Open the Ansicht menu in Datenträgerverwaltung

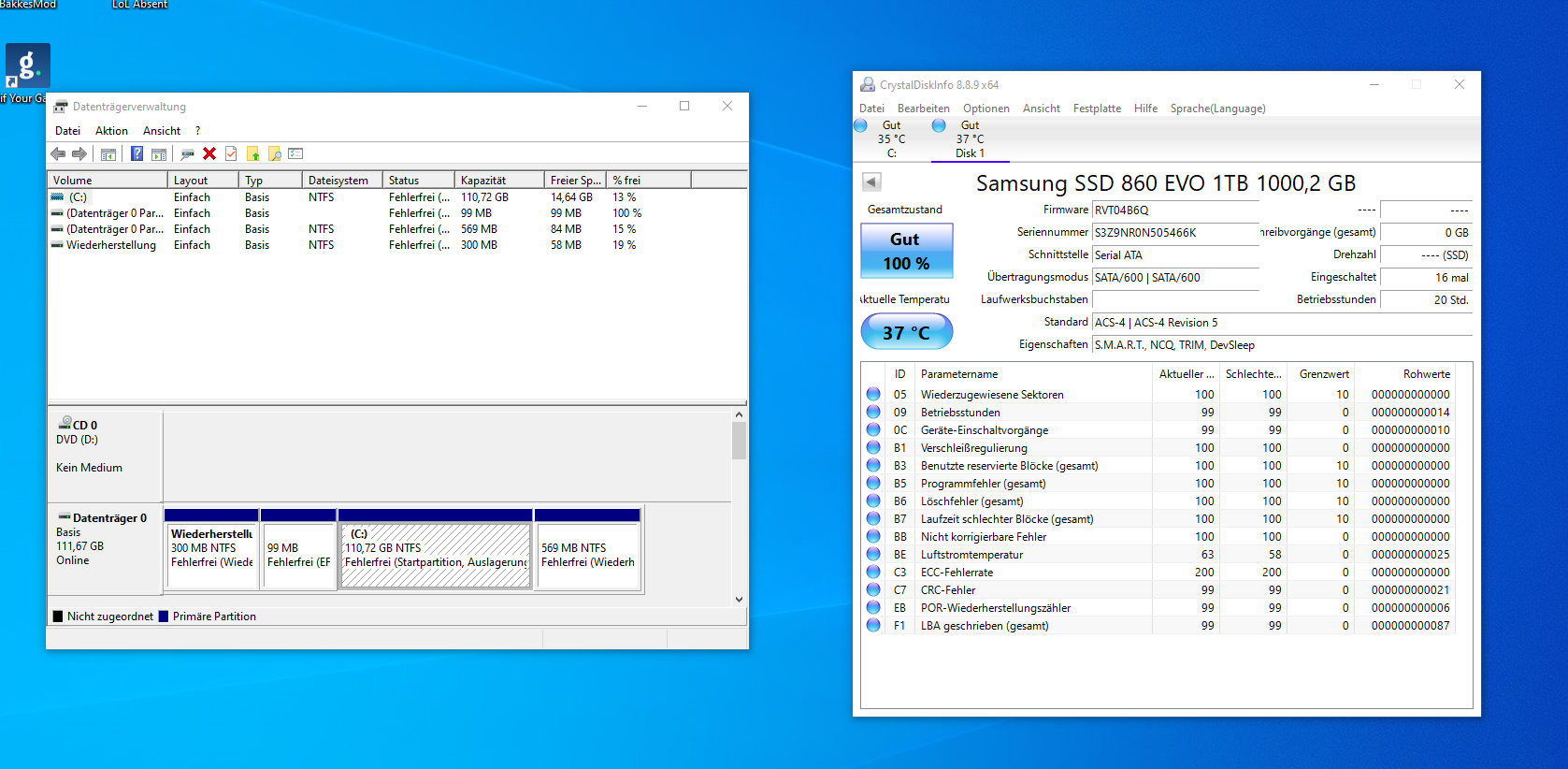click(x=162, y=131)
